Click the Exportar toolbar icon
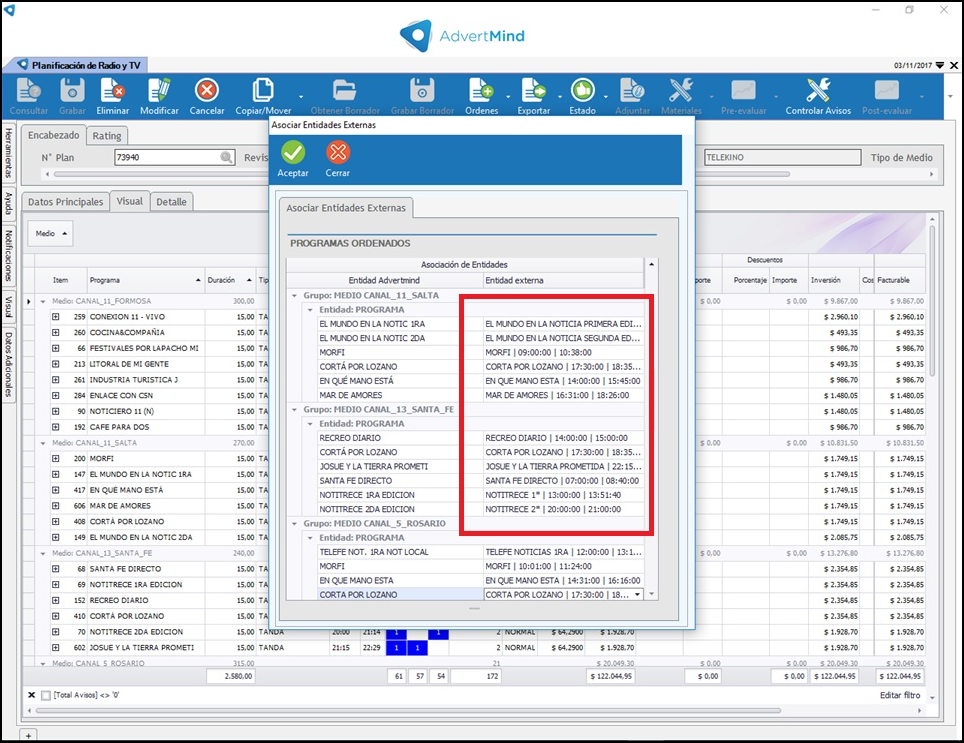Image resolution: width=964 pixels, height=743 pixels. pos(533,90)
